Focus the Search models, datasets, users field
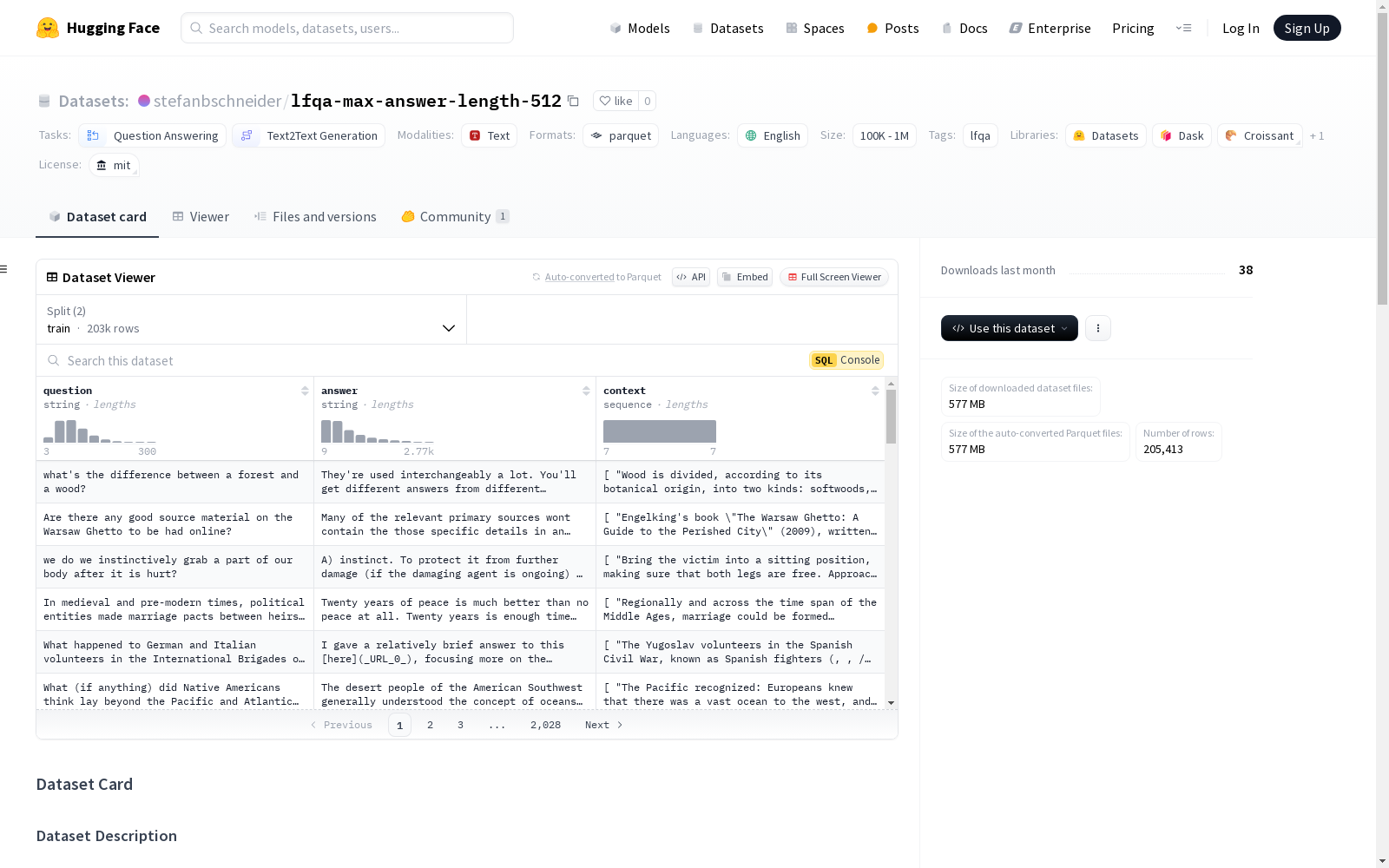The height and width of the screenshot is (868, 1389). point(347,28)
